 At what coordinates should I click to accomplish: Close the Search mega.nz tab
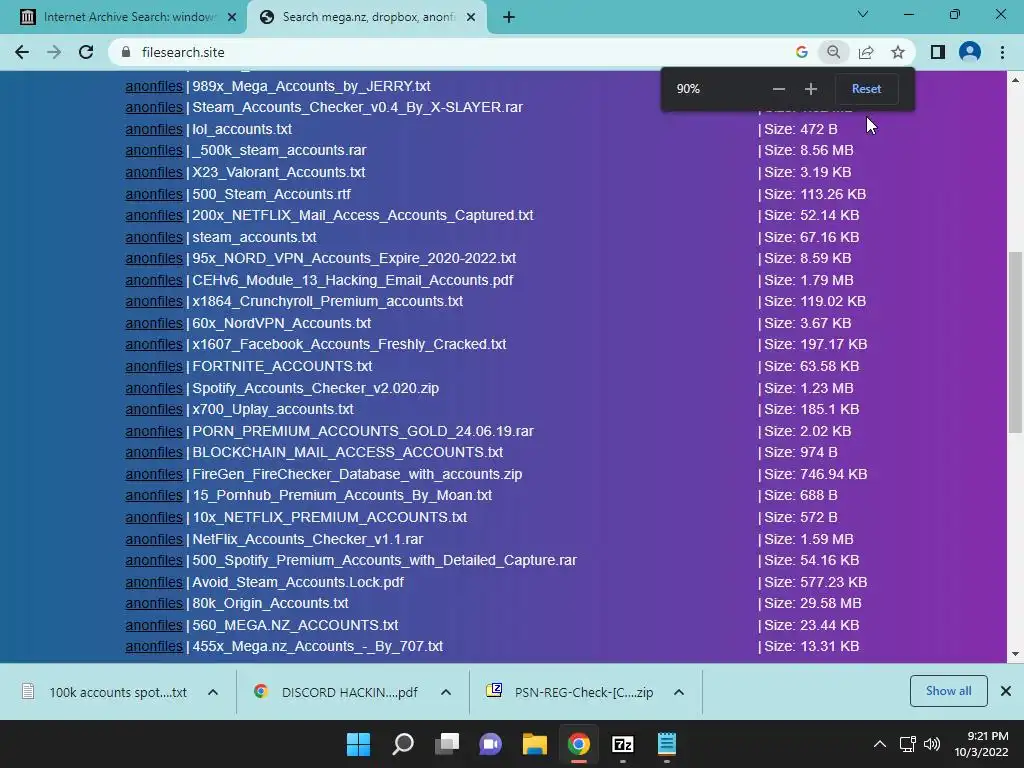[x=471, y=17]
